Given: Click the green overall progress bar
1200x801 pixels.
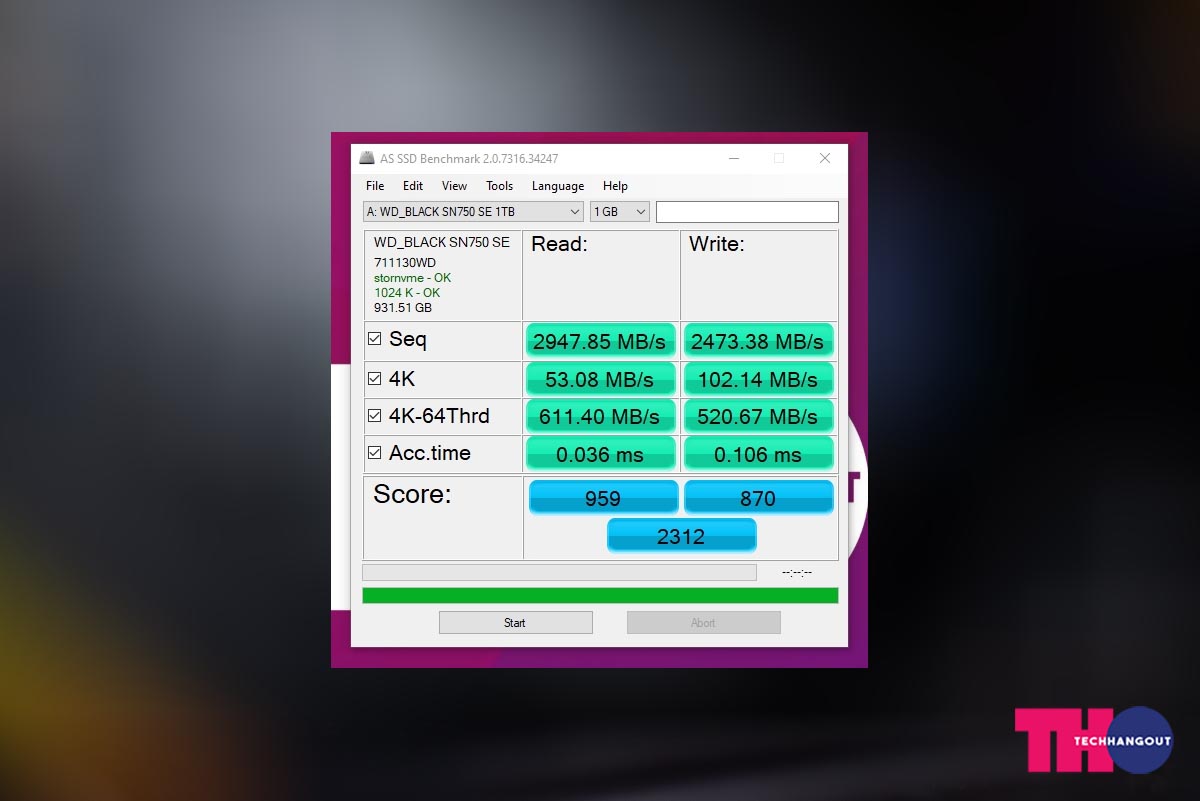Looking at the screenshot, I should (x=600, y=596).
